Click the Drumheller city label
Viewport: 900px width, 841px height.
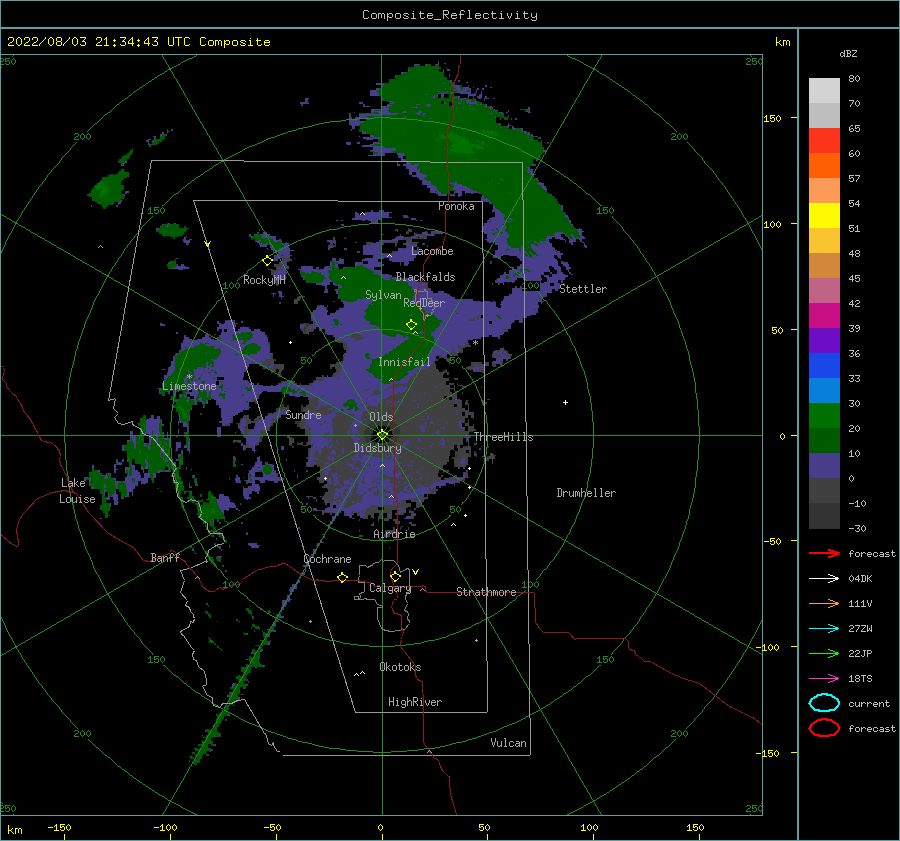point(586,493)
